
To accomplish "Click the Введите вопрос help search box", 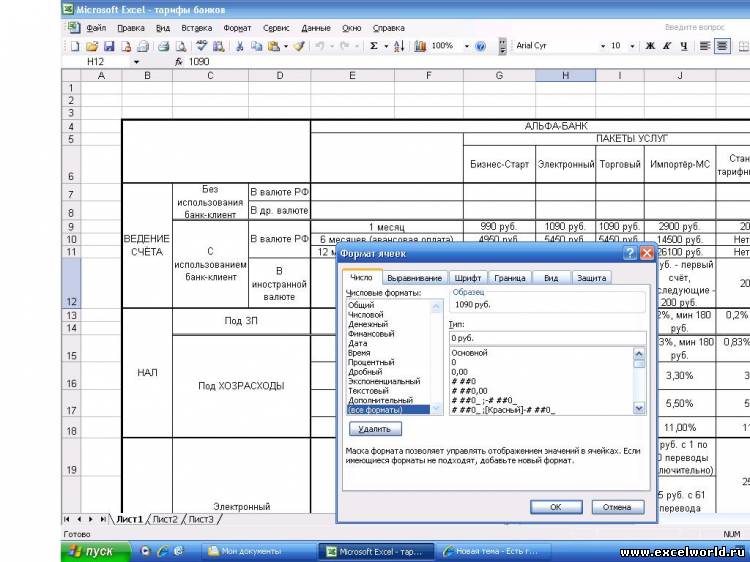I will [x=695, y=27].
